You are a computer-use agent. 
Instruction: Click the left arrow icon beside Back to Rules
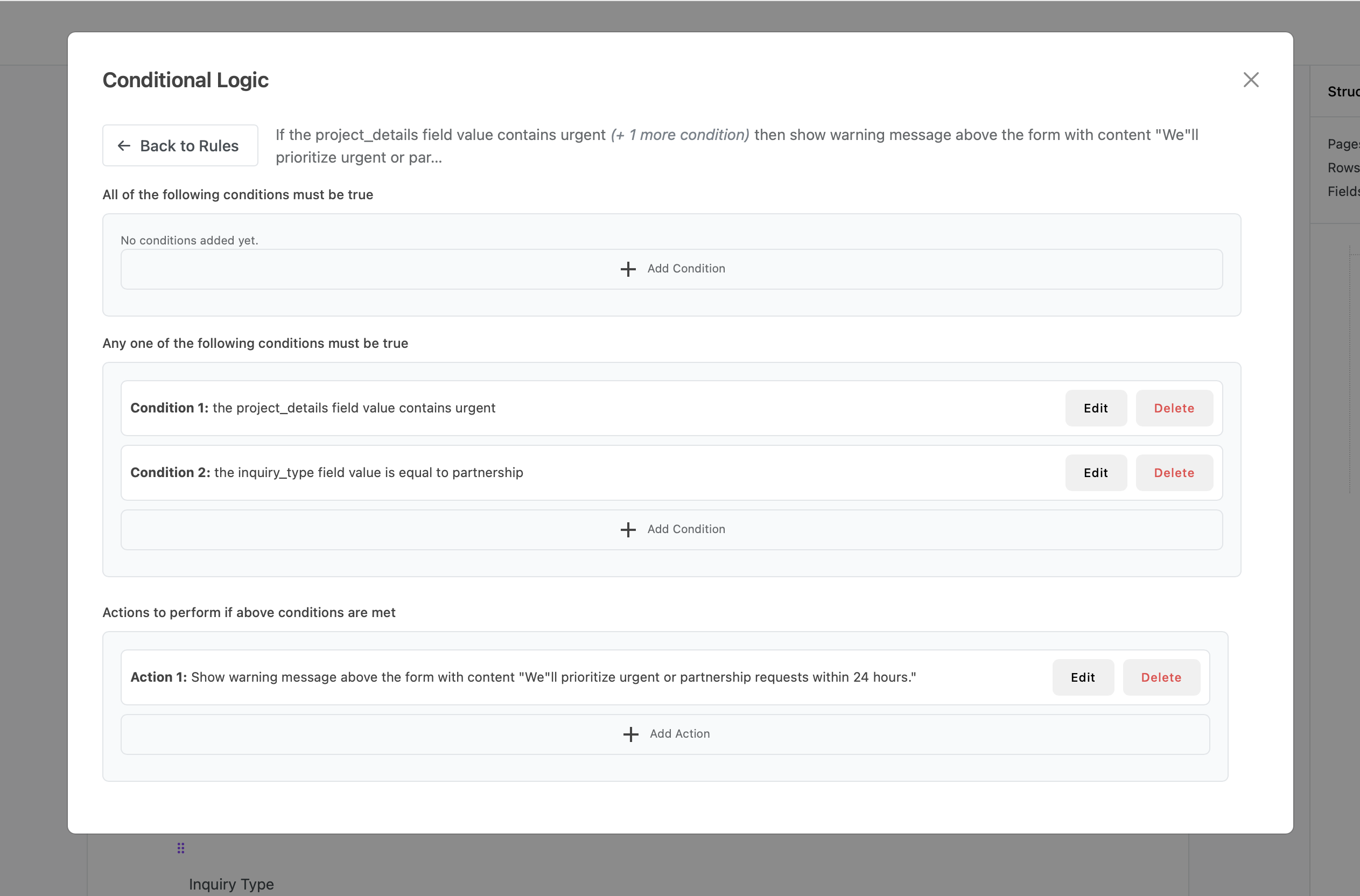[123, 146]
